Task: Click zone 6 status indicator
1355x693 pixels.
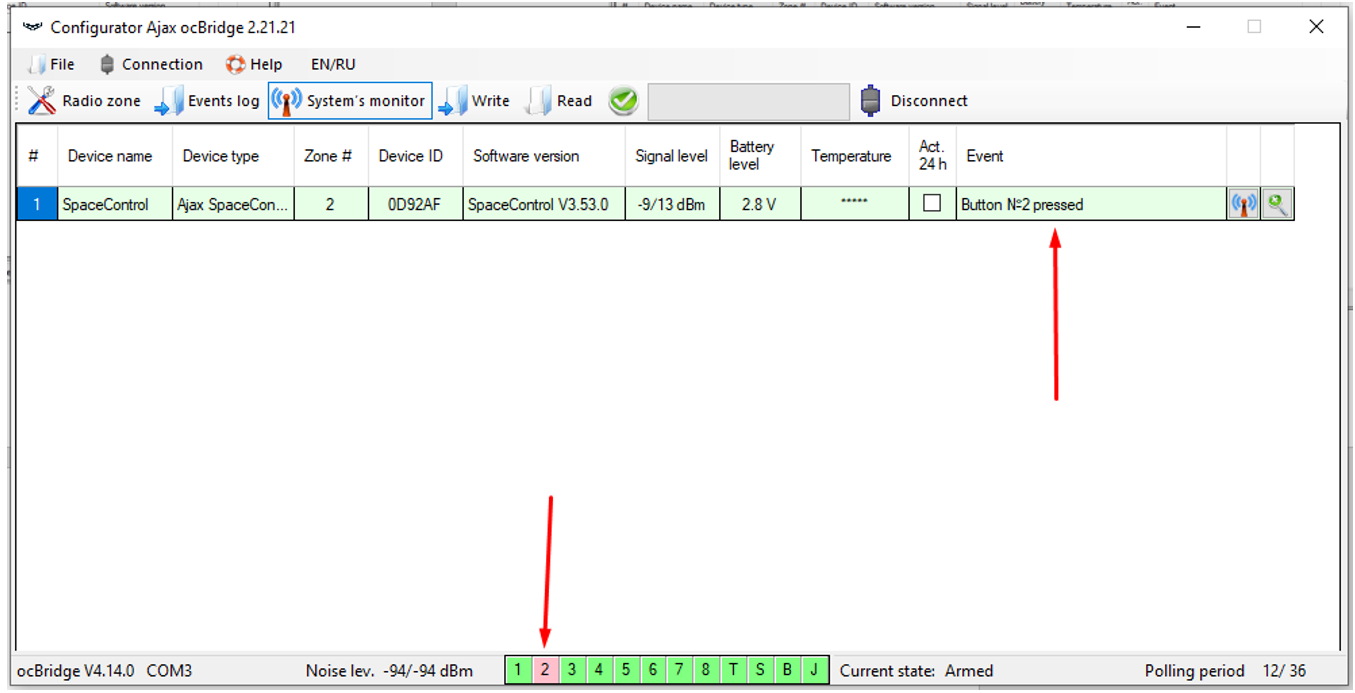Action: (x=652, y=670)
